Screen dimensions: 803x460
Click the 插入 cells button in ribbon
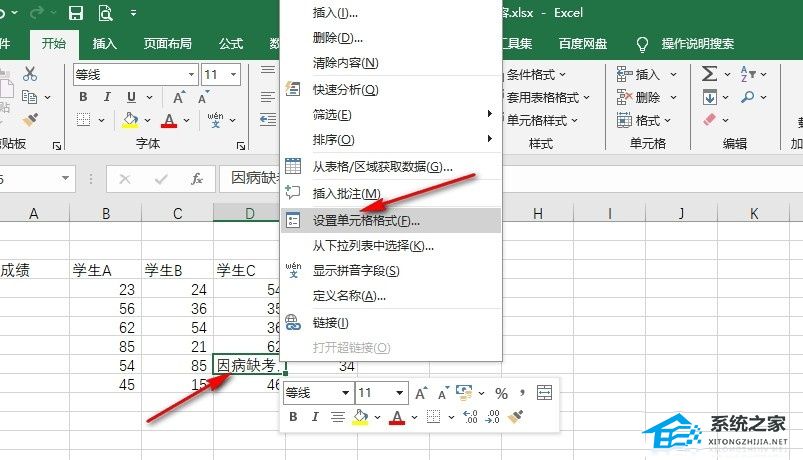pyautogui.click(x=646, y=75)
